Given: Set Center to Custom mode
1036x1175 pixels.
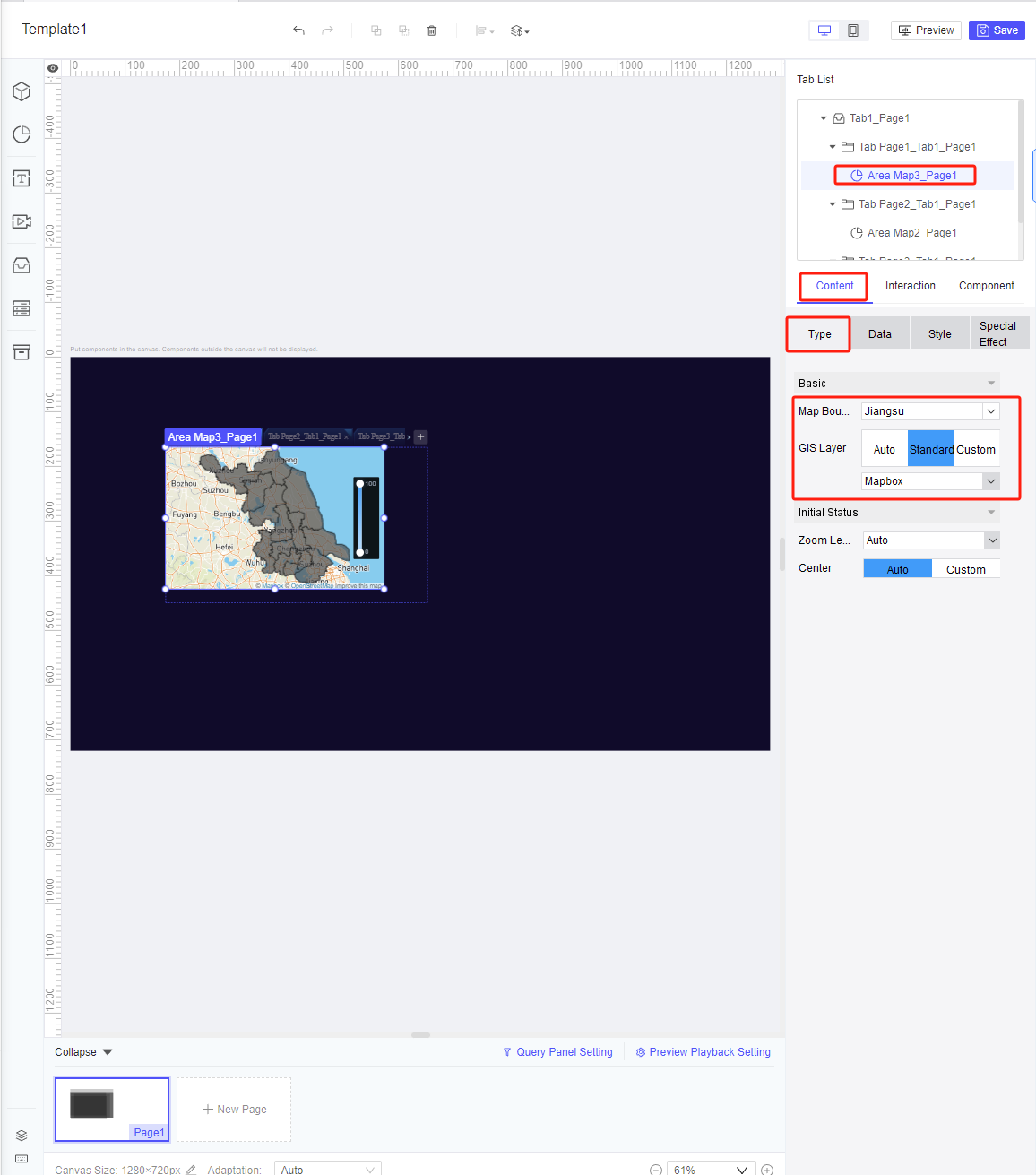Looking at the screenshot, I should (966, 568).
